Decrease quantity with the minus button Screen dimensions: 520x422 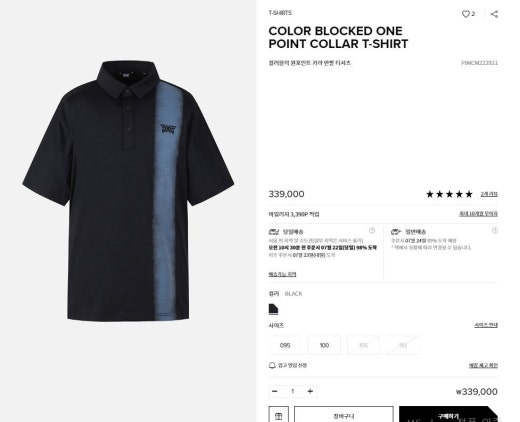275,391
